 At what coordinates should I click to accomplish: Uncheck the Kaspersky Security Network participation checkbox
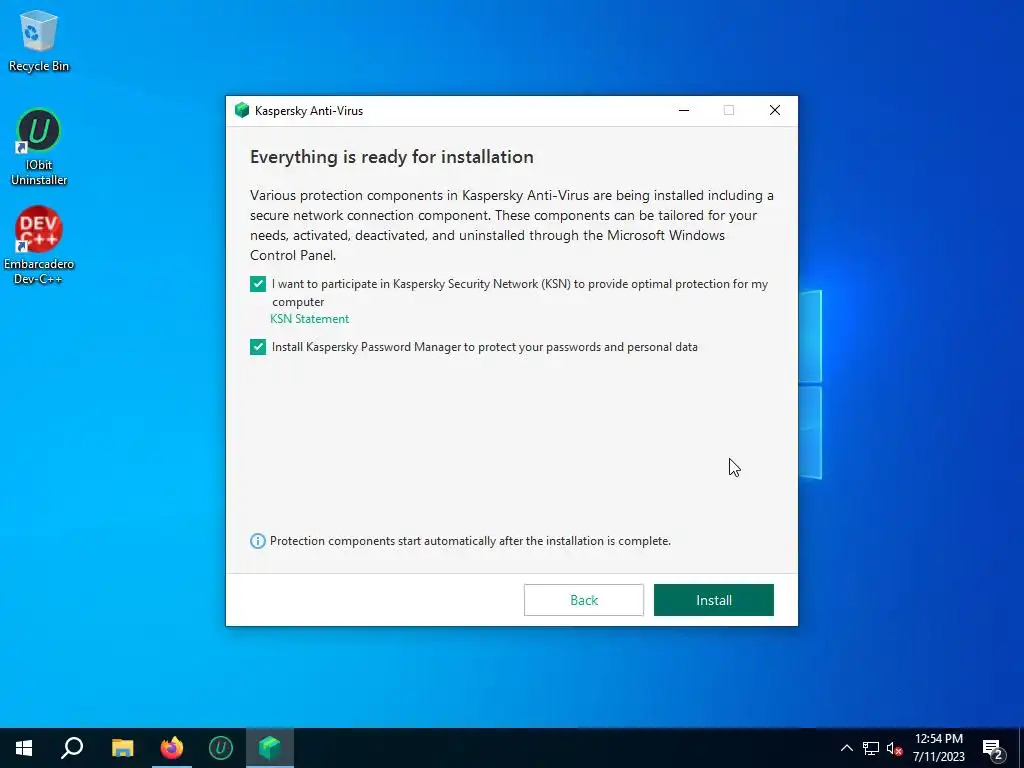[x=258, y=284]
